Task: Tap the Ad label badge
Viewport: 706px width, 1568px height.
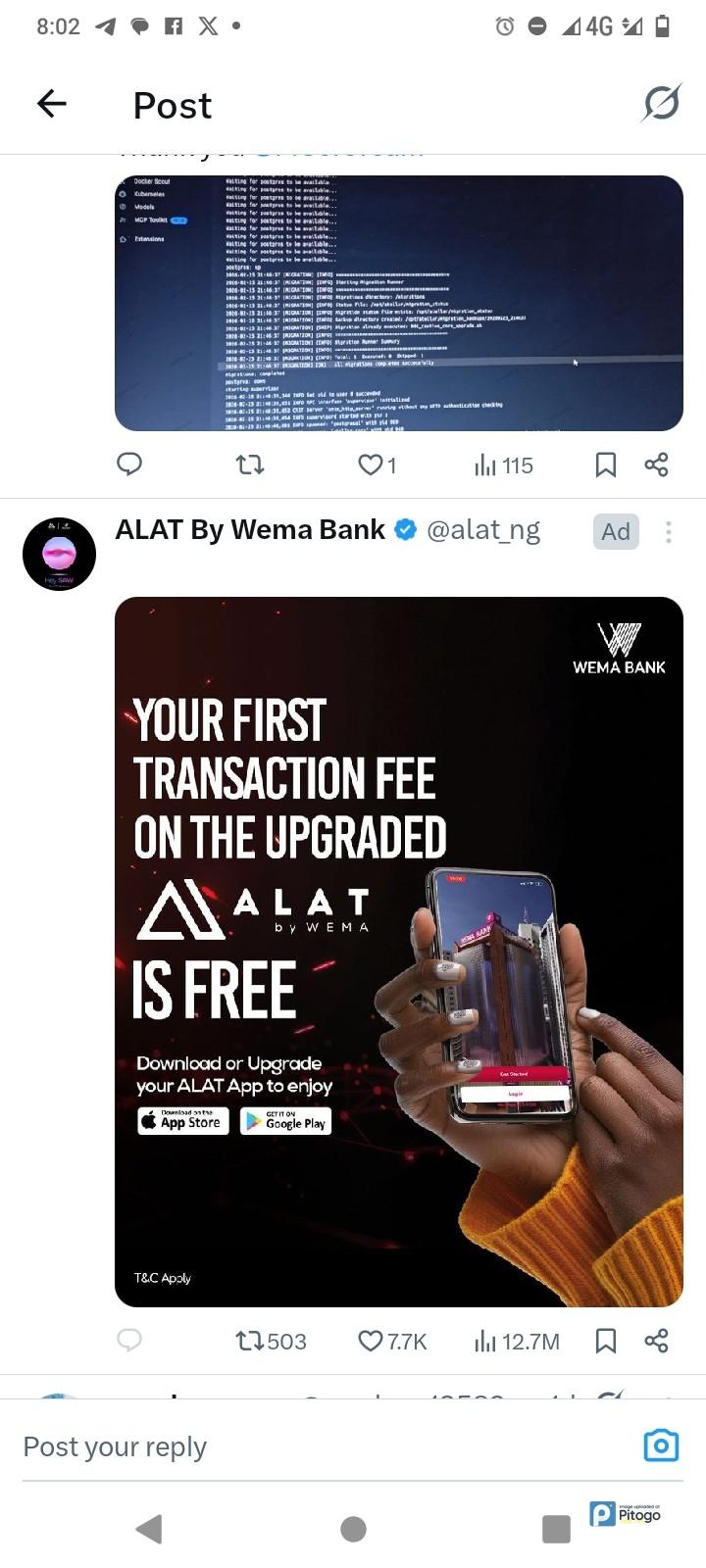Action: click(616, 531)
